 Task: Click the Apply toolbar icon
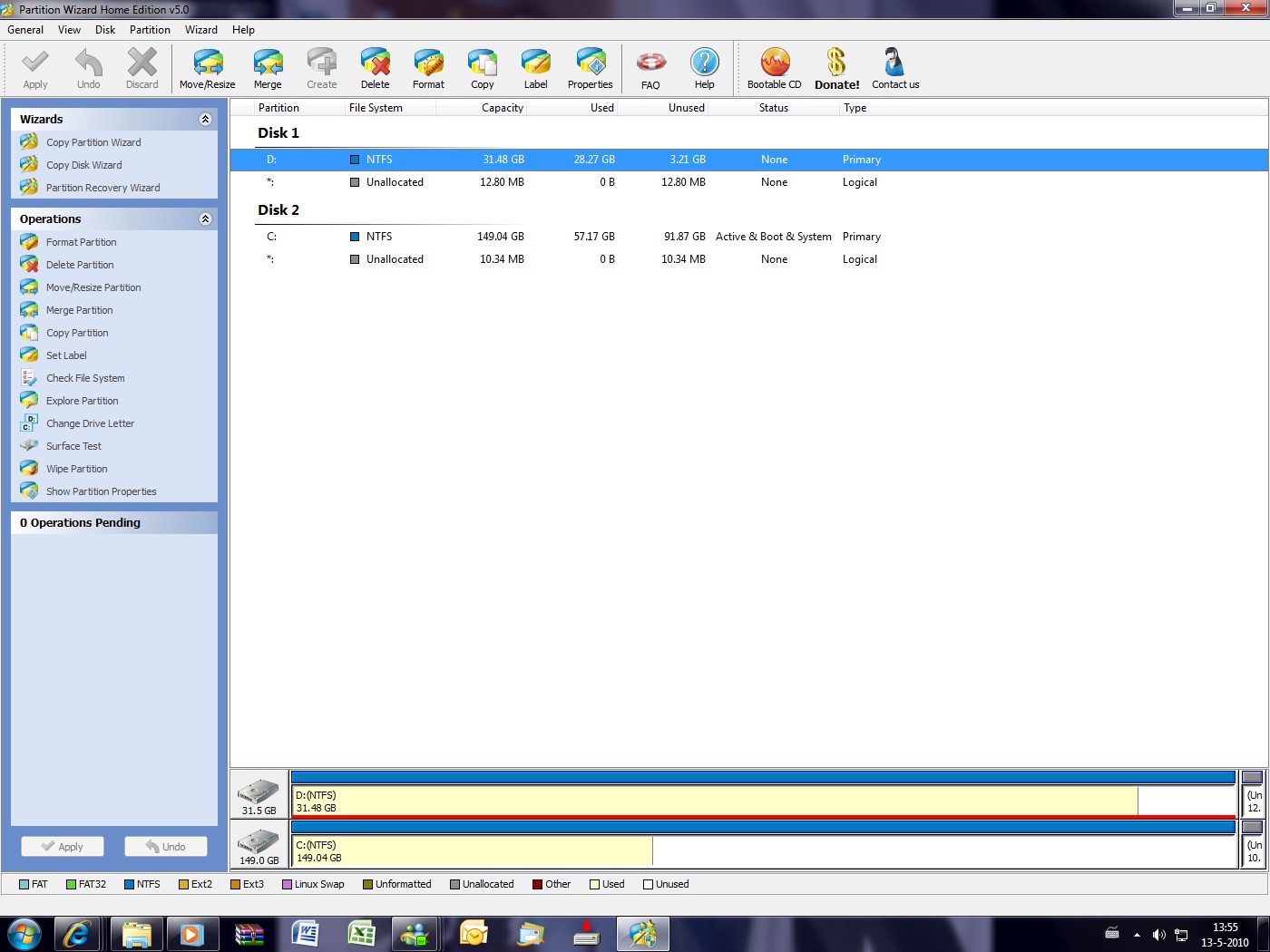coord(35,69)
